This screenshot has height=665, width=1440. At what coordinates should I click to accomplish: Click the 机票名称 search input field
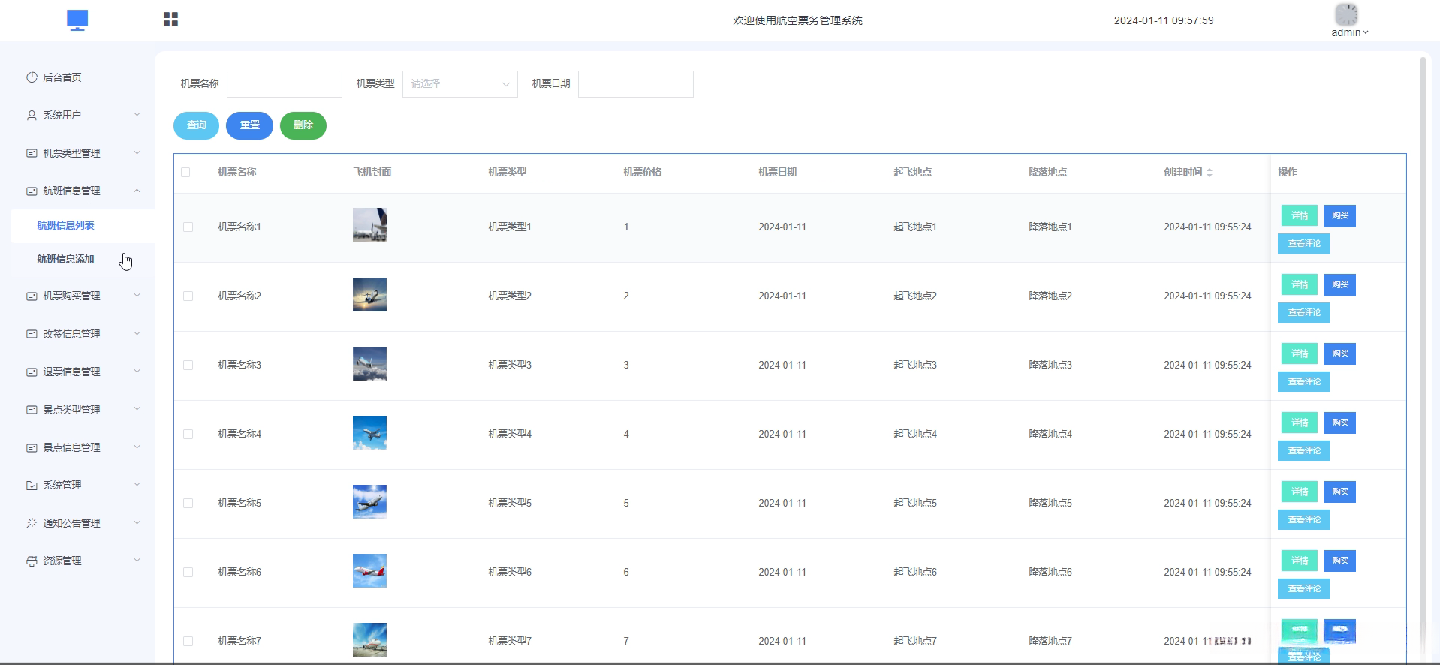(284, 84)
